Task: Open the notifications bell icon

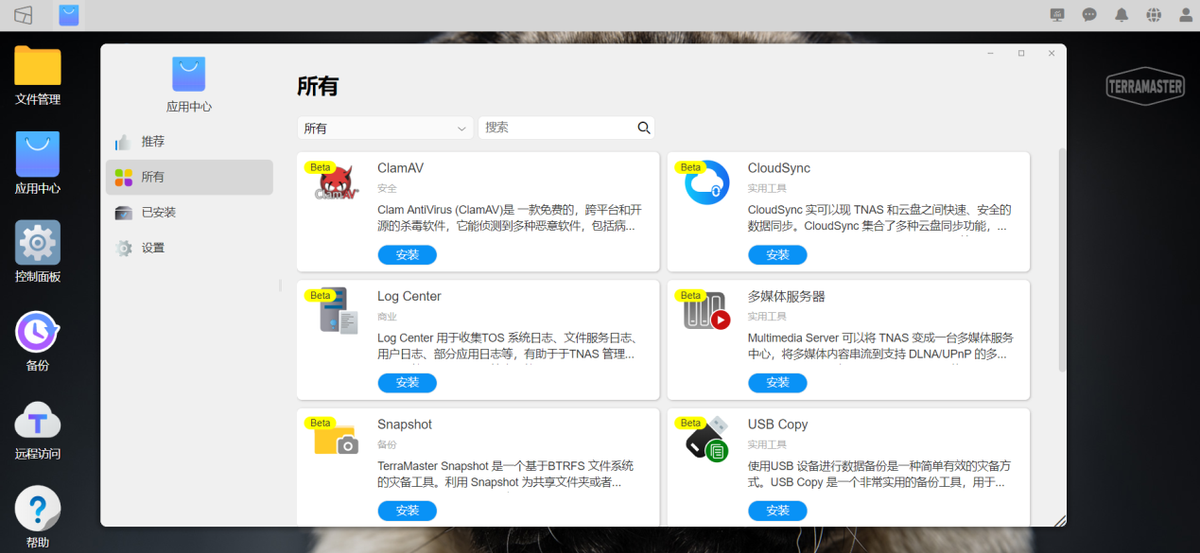Action: pos(1122,15)
